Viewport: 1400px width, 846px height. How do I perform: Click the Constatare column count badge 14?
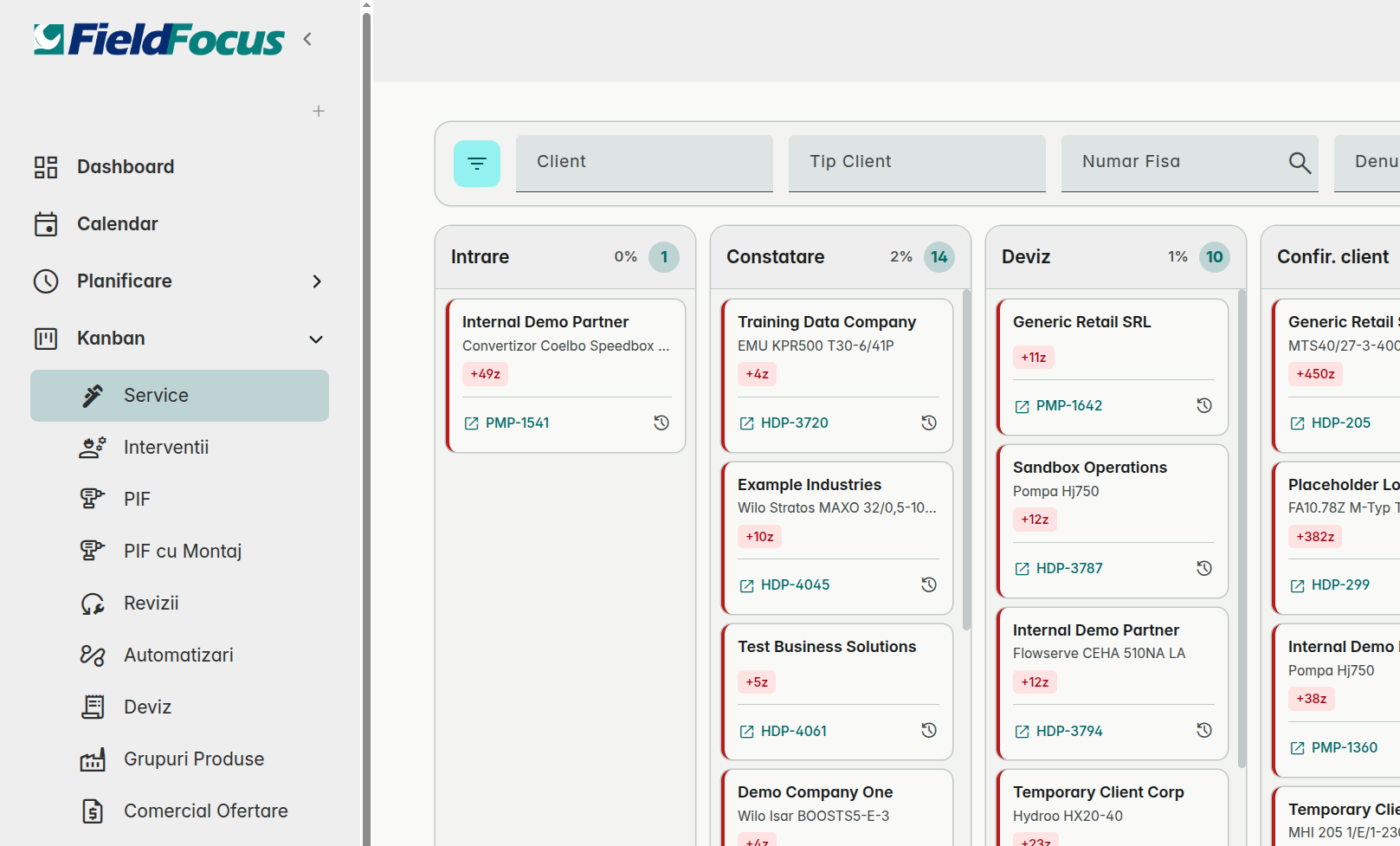(x=939, y=257)
